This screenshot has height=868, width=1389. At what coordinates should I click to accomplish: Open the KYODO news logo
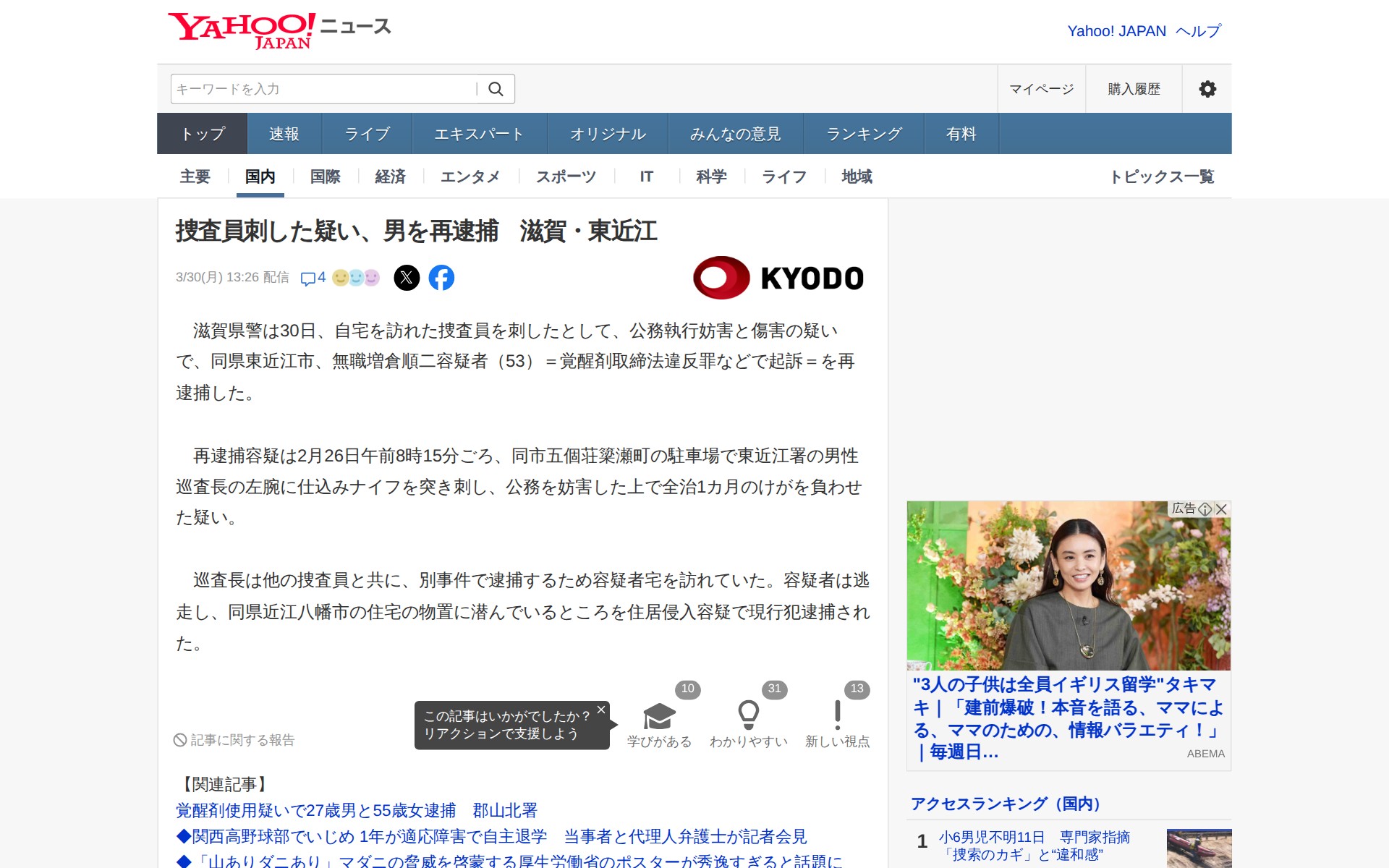[778, 278]
